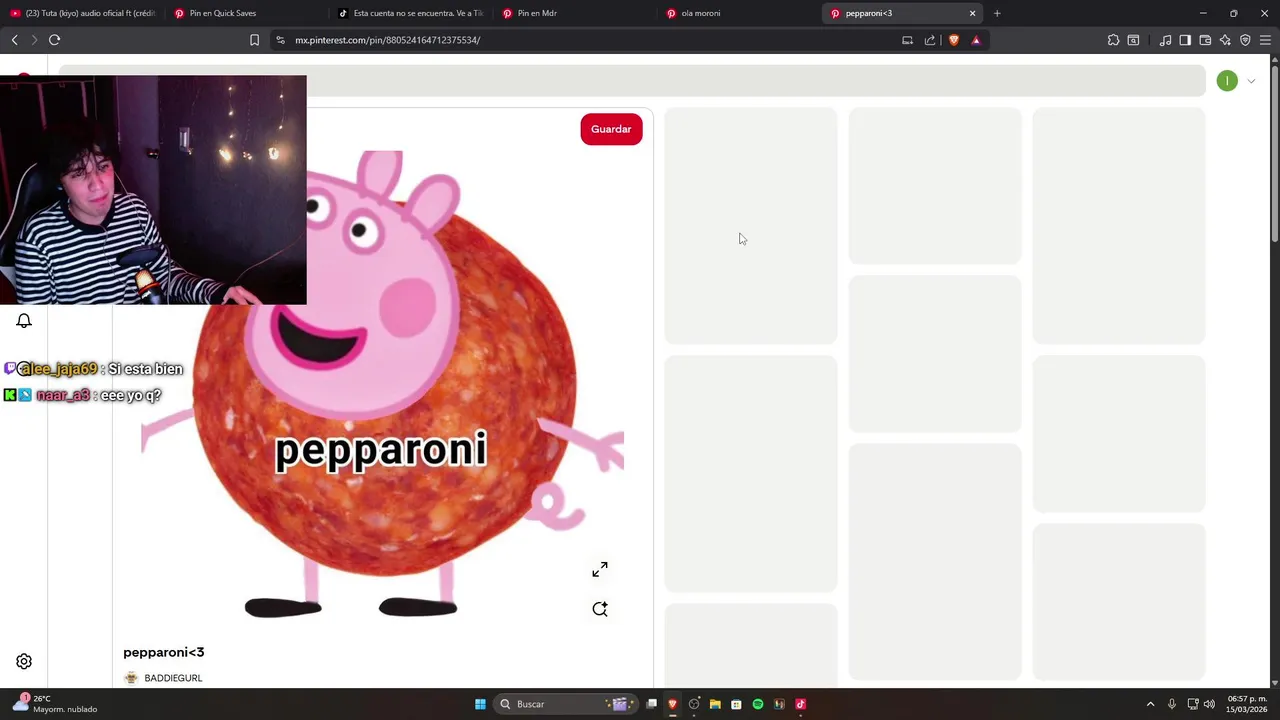Open the Brave Wallet icon
This screenshot has height=720, width=1280.
pyautogui.click(x=1205, y=40)
